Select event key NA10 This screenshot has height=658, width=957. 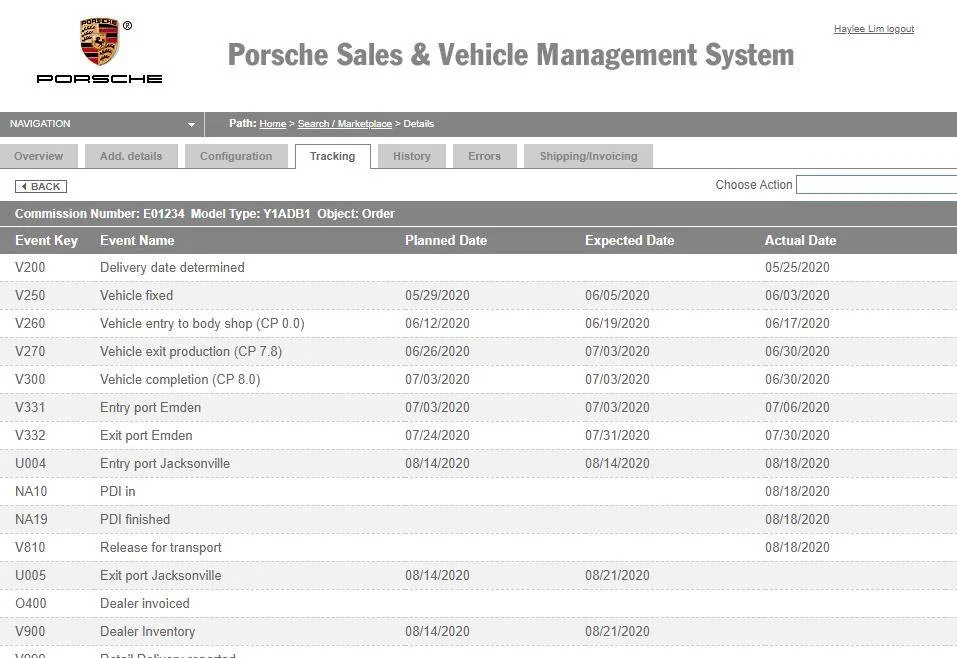pos(31,492)
